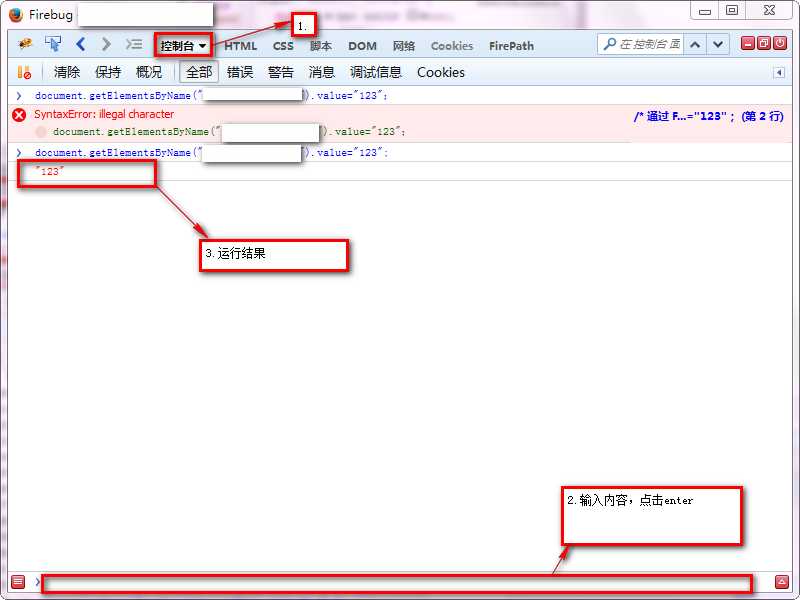Viewport: 800px width, 600px height.
Task: Minimize the Firebug panel with the red minus icon
Action: [x=747, y=43]
